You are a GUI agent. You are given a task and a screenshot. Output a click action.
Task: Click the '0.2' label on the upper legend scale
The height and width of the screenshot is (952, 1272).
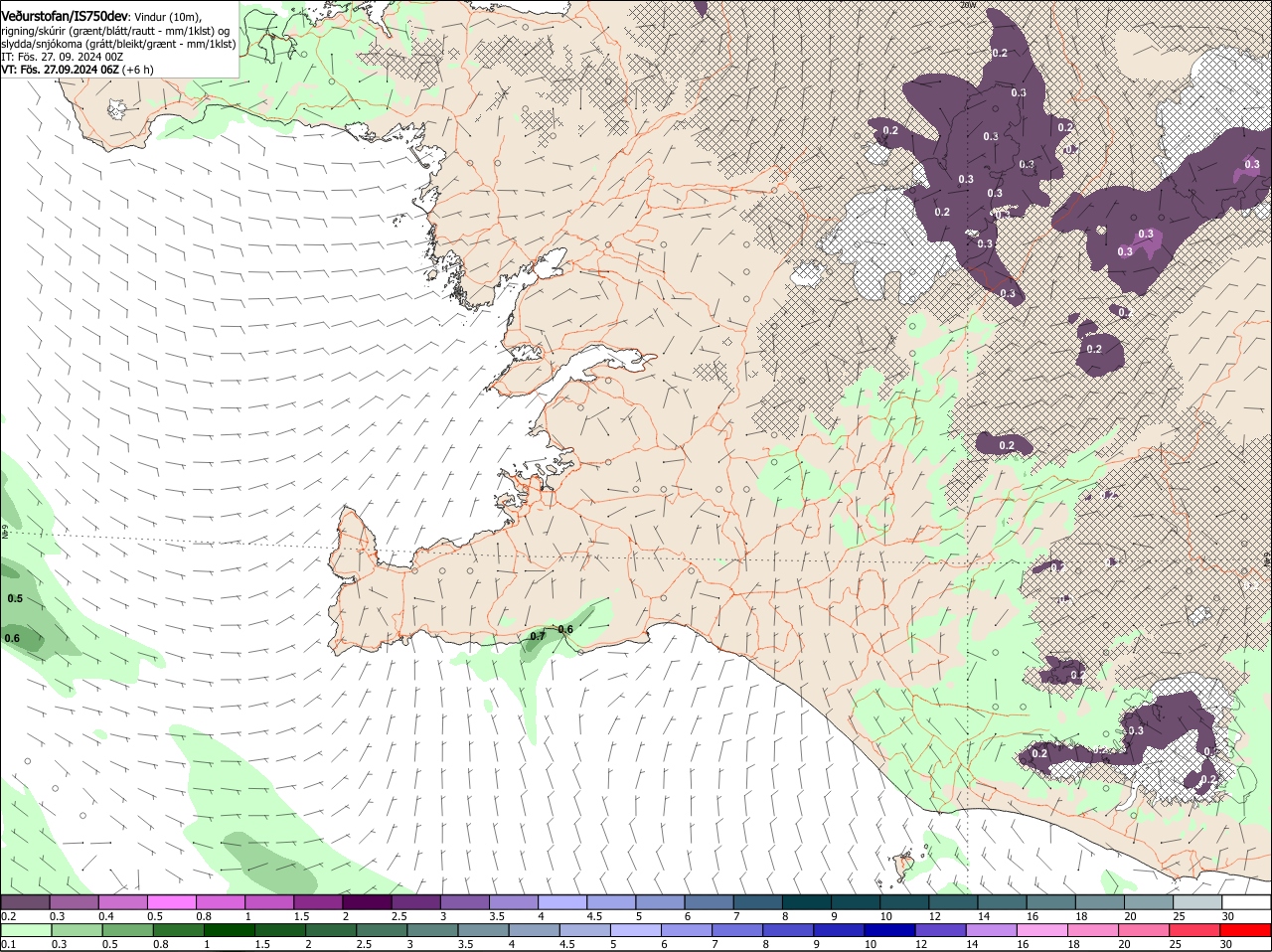tap(9, 916)
